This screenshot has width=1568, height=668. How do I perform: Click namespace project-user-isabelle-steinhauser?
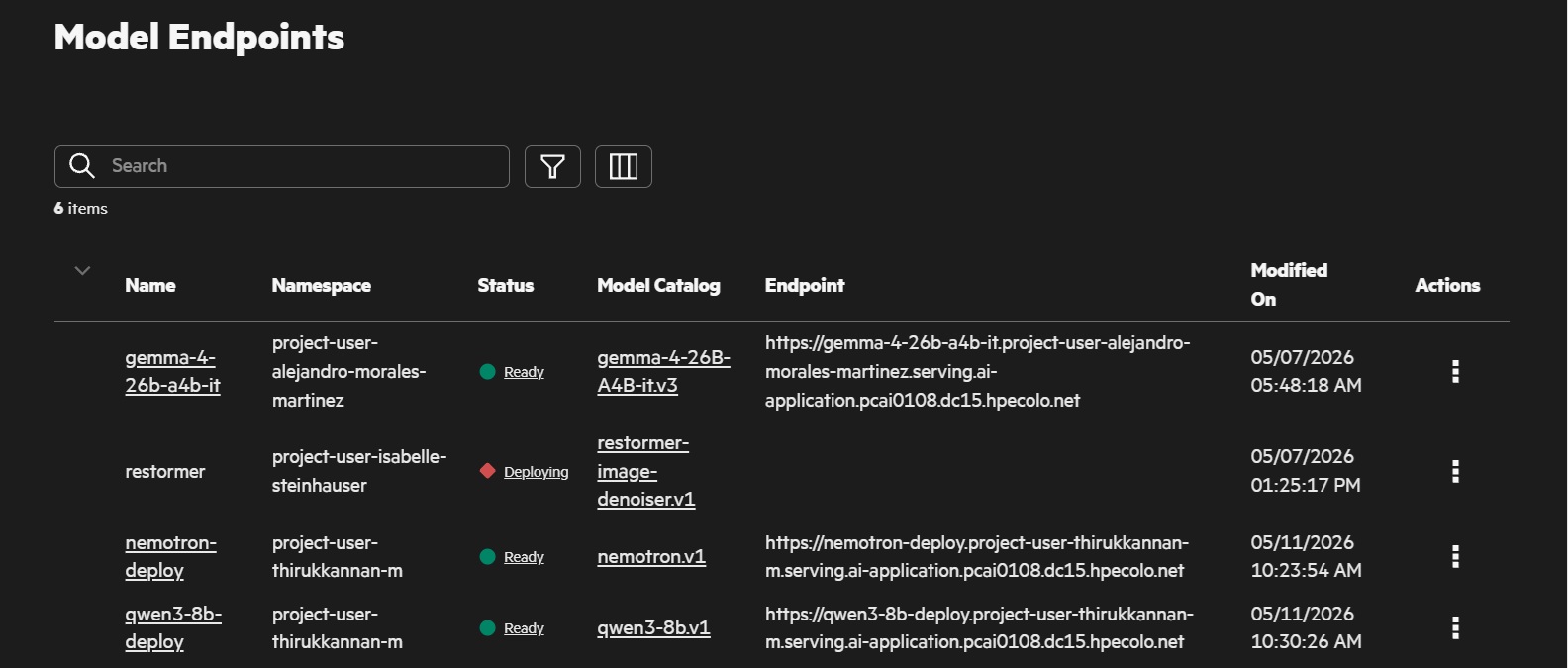pos(359,472)
